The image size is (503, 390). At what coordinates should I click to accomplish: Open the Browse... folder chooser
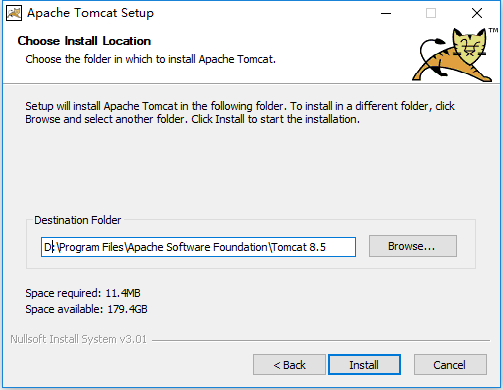[x=413, y=246]
